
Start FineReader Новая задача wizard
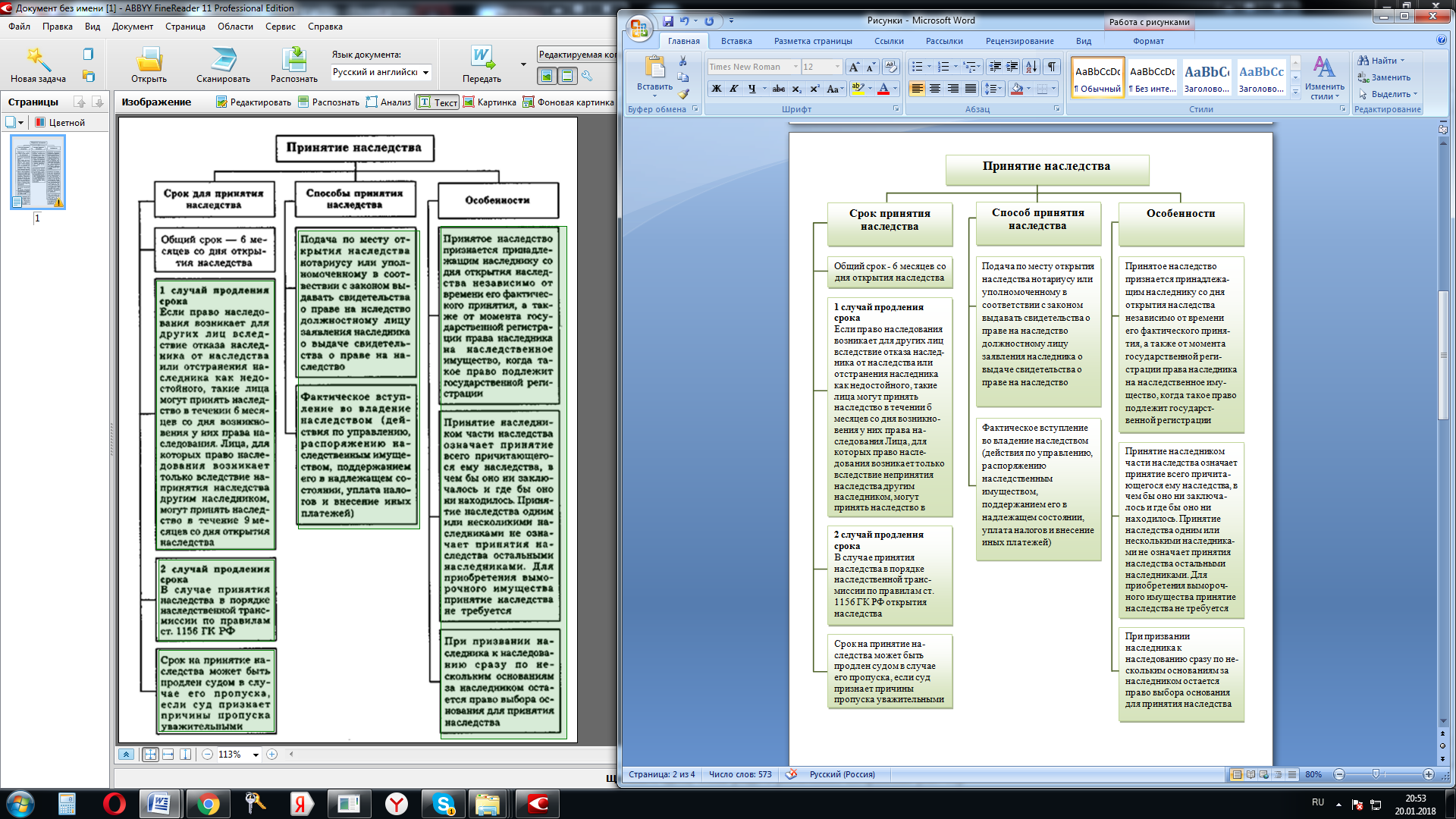(38, 64)
